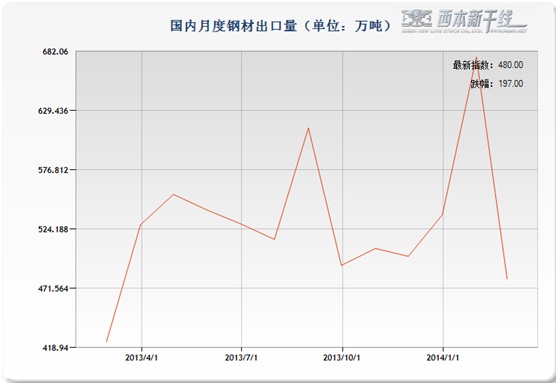Click the 682.06 y-axis label
560x386 pixels.
pos(55,52)
